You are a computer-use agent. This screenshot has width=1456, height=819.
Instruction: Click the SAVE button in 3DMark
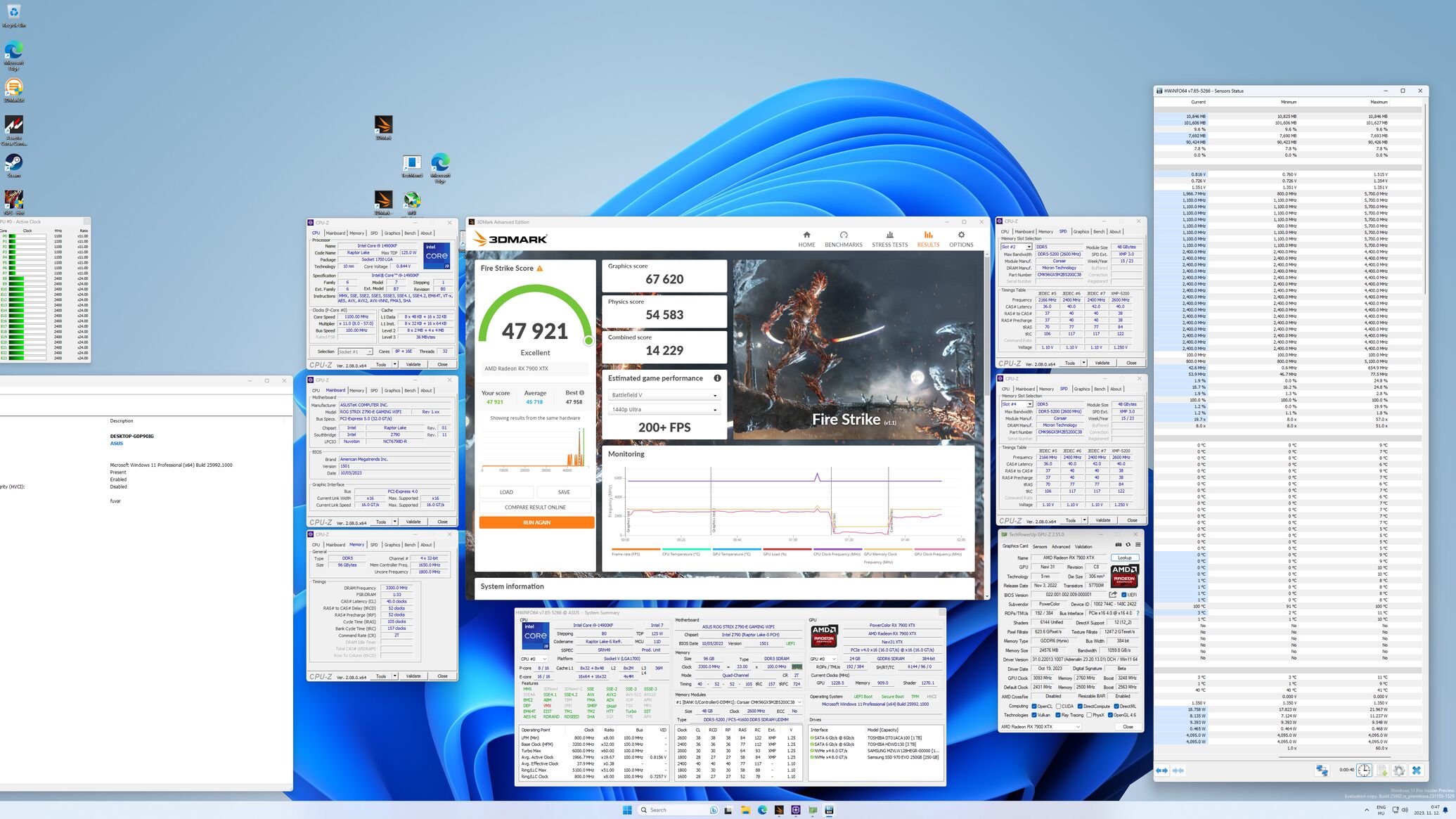[564, 492]
